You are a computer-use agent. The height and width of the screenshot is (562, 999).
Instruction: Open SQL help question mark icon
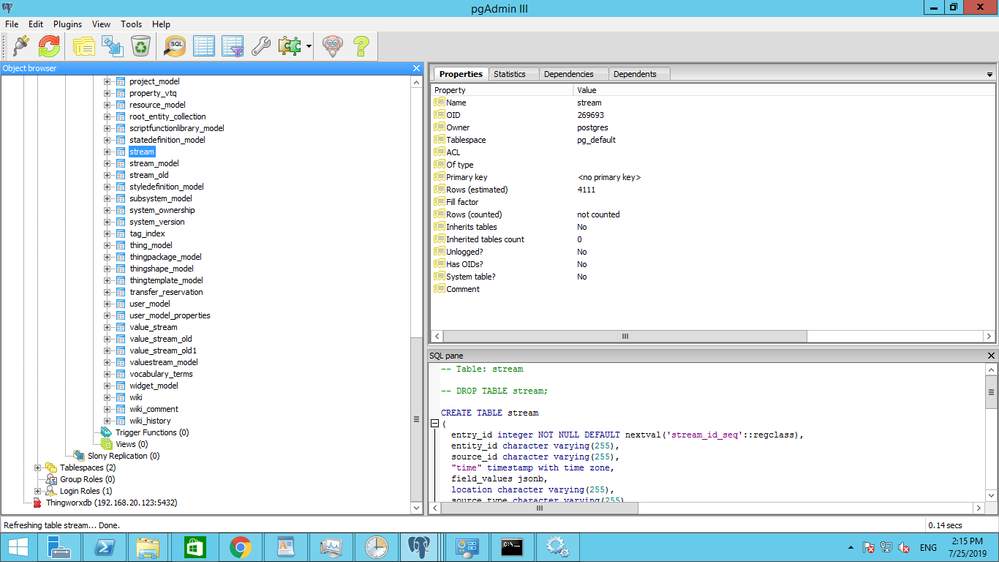click(x=361, y=46)
